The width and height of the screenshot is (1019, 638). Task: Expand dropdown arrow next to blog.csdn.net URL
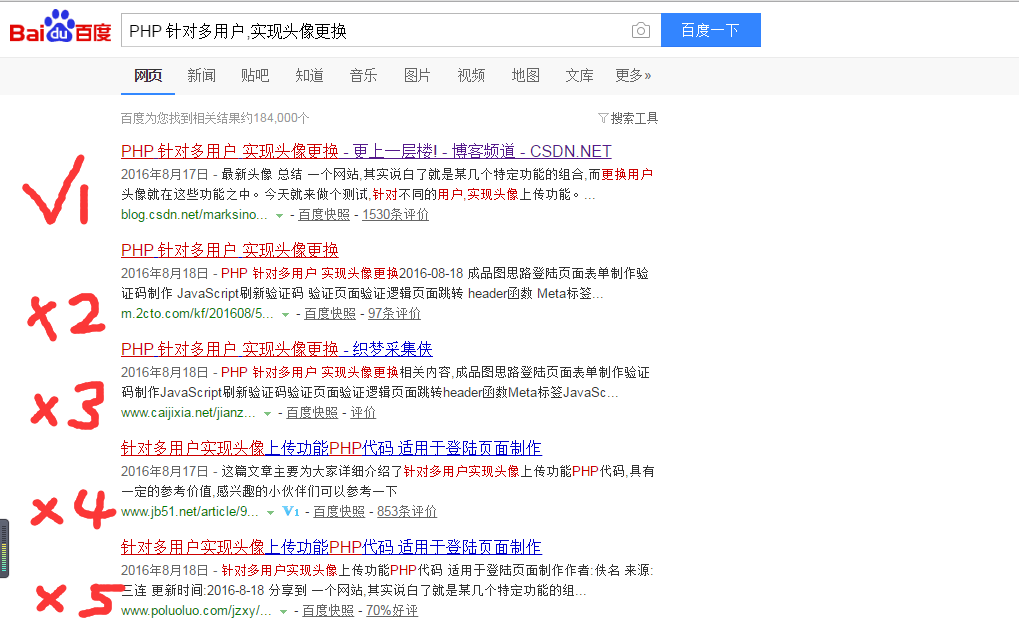click(x=279, y=216)
